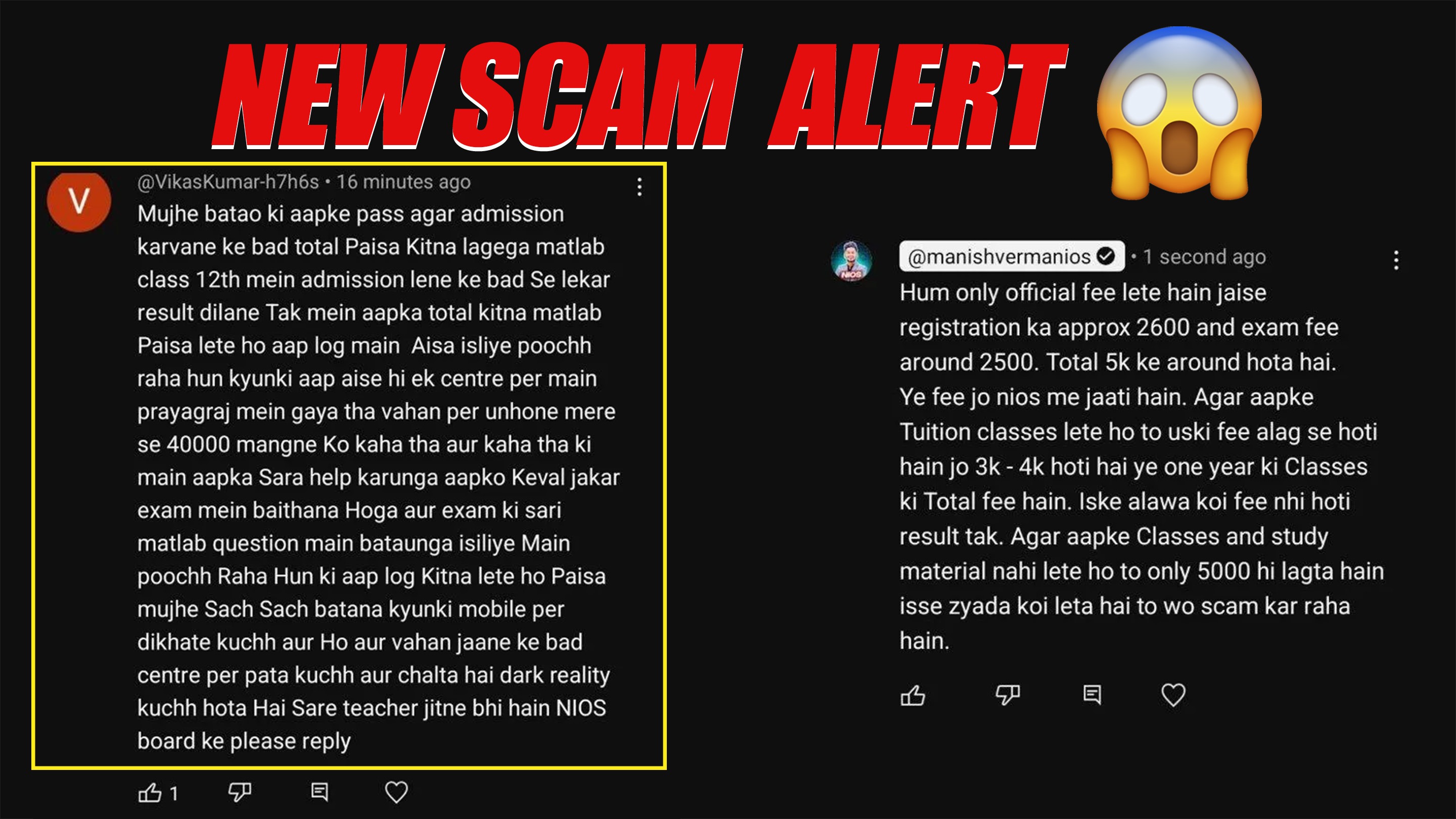Heart the VikasKumar-h7h6s comment
The height and width of the screenshot is (819, 1456).
click(396, 792)
